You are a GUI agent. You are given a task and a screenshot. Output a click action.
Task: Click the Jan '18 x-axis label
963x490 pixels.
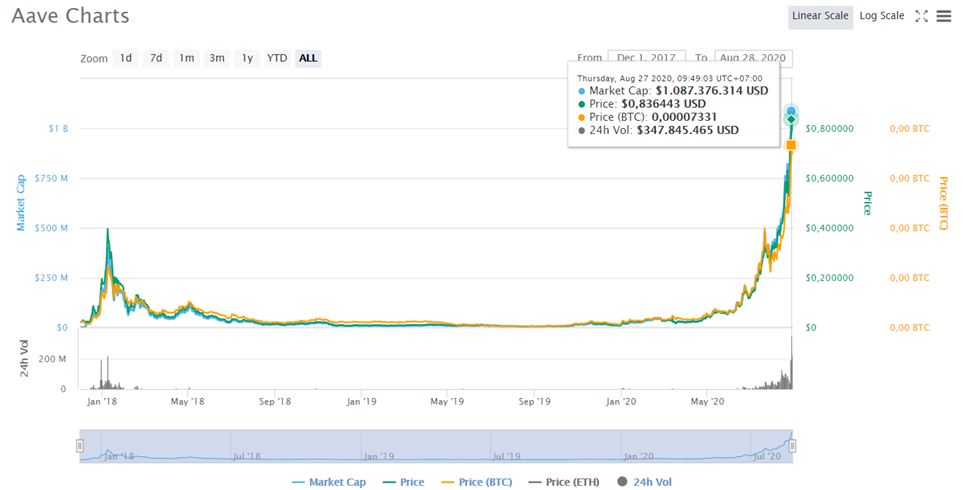[102, 402]
